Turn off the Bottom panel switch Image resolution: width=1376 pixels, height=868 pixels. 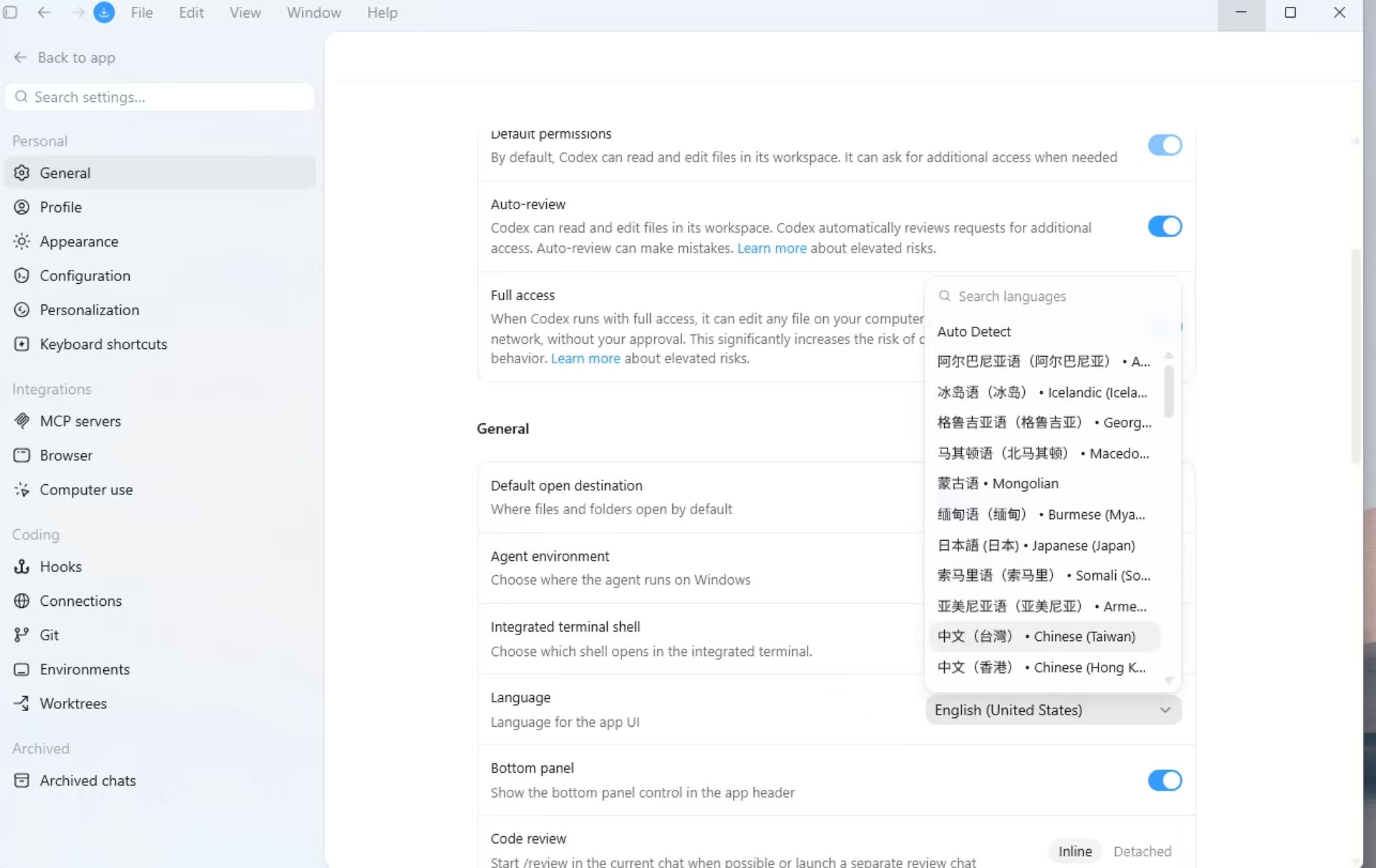pyautogui.click(x=1165, y=780)
